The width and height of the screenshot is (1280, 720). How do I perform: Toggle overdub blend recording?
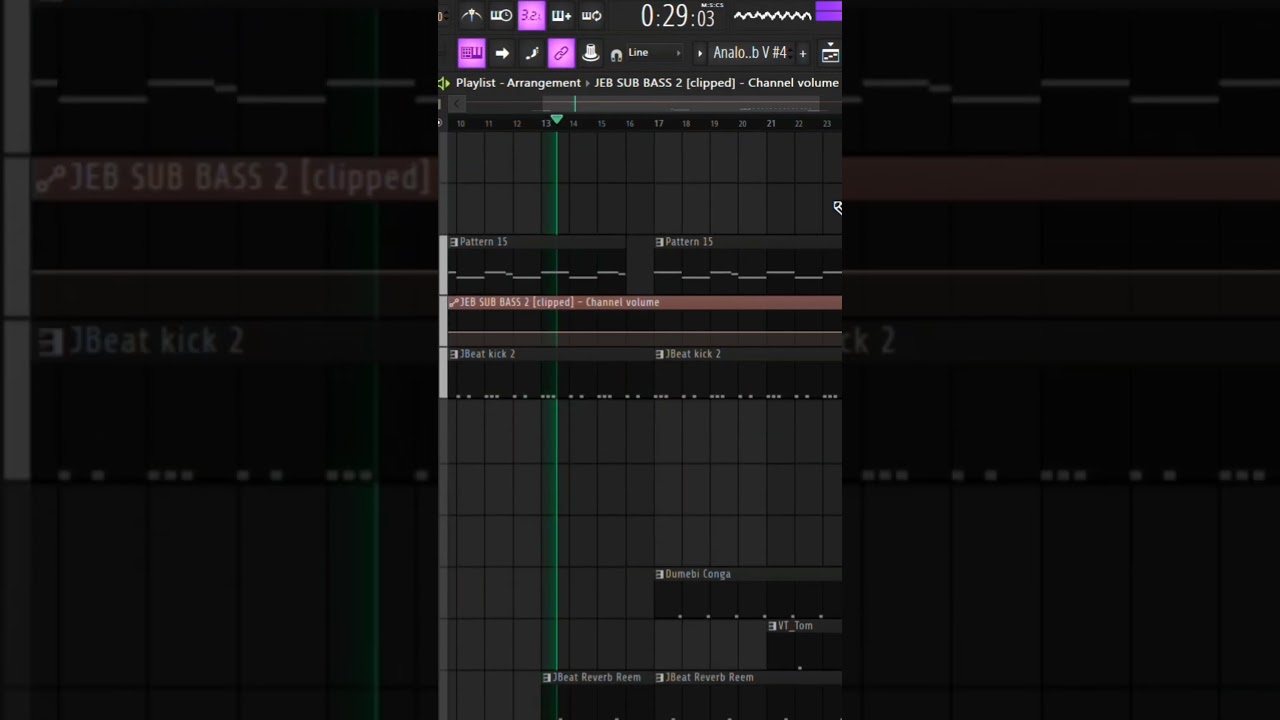(561, 15)
